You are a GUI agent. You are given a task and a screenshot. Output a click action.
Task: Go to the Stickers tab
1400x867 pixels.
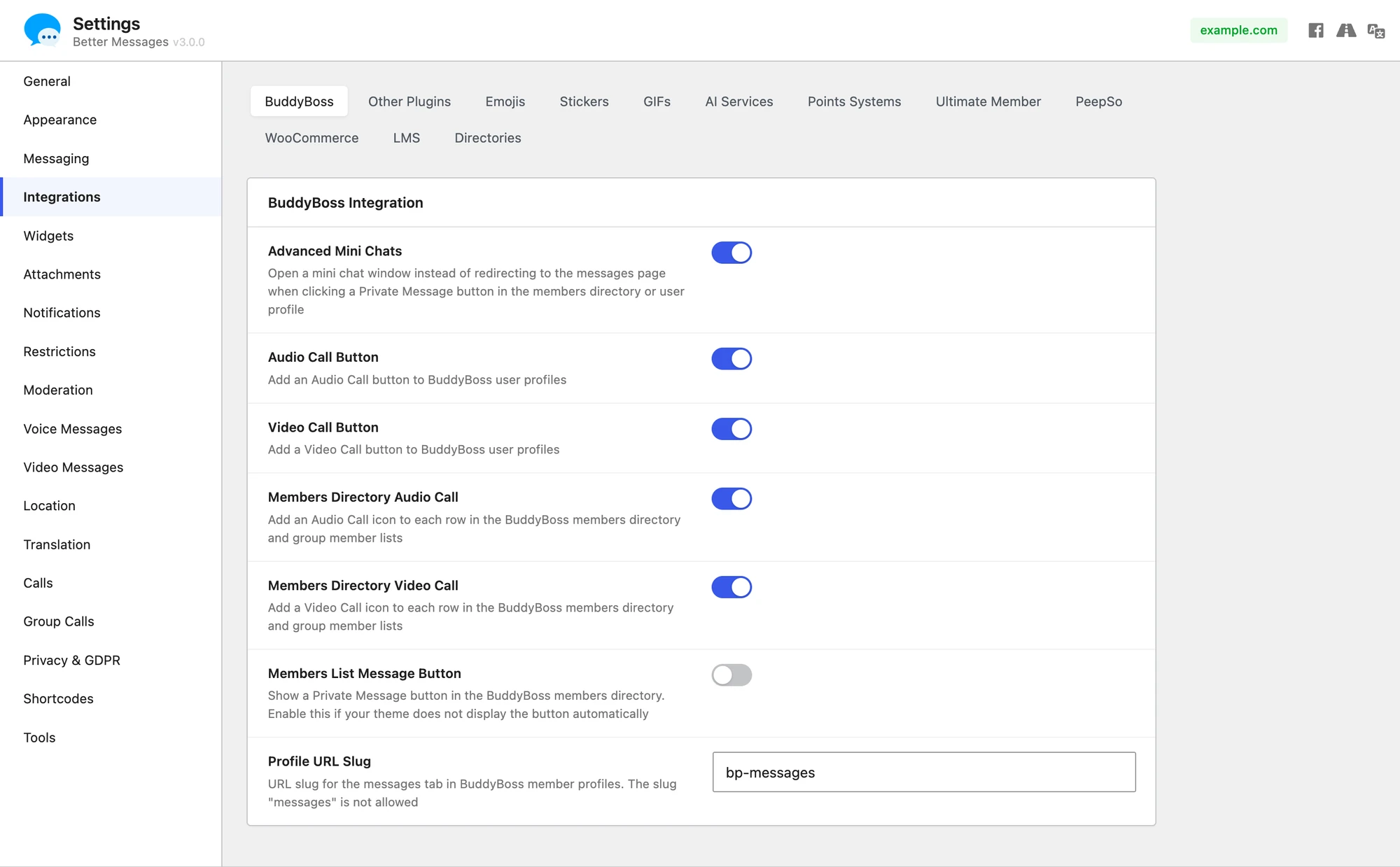point(584,101)
